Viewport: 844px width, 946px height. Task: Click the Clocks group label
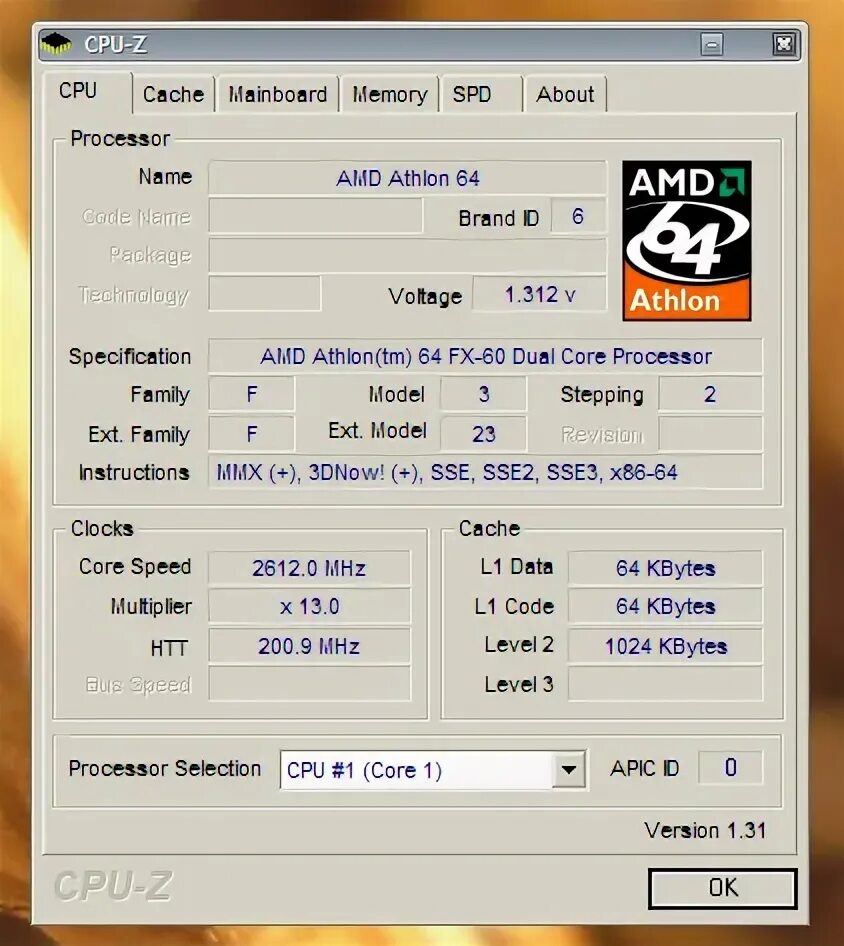102,529
